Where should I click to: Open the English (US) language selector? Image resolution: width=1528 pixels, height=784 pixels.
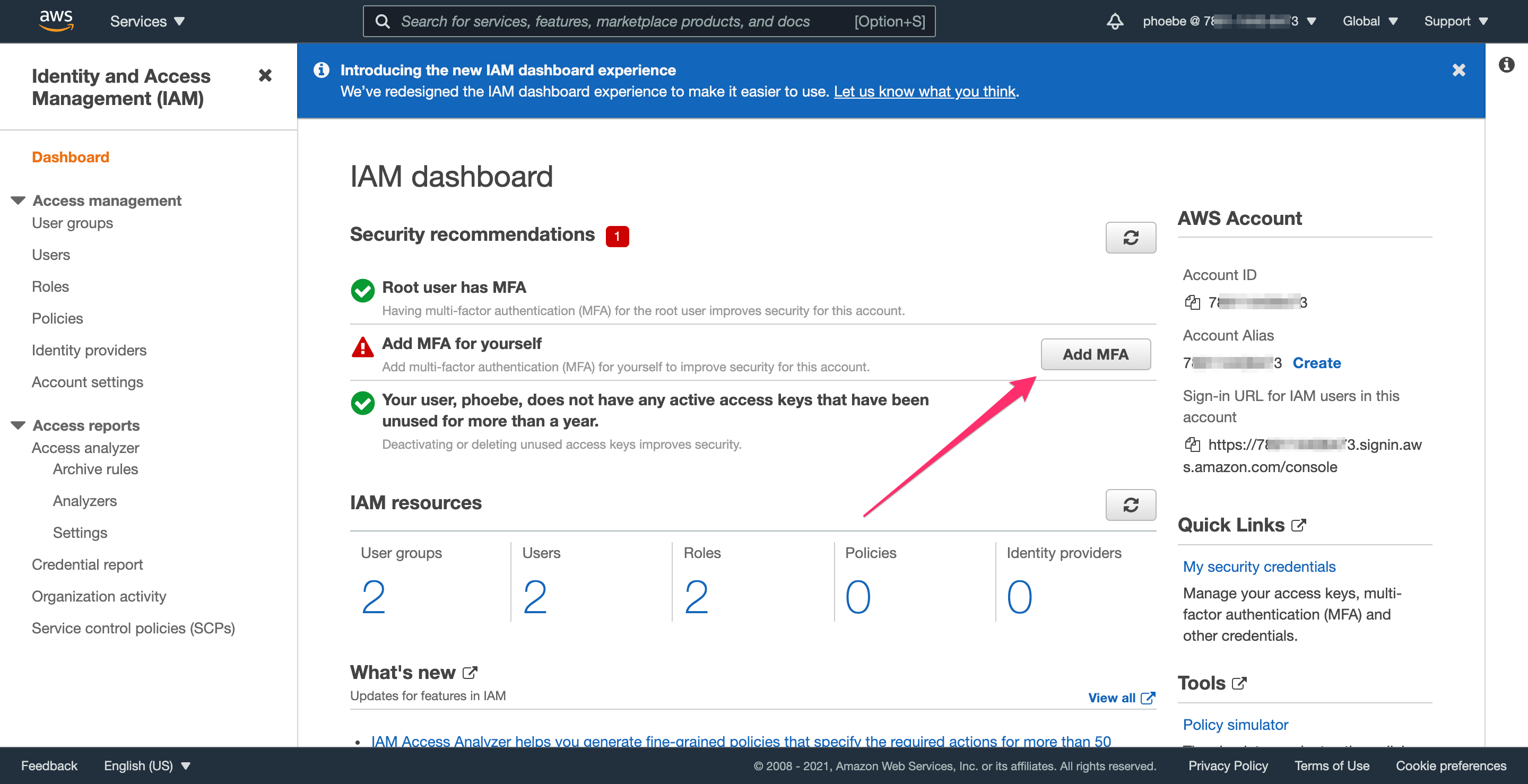tap(147, 765)
